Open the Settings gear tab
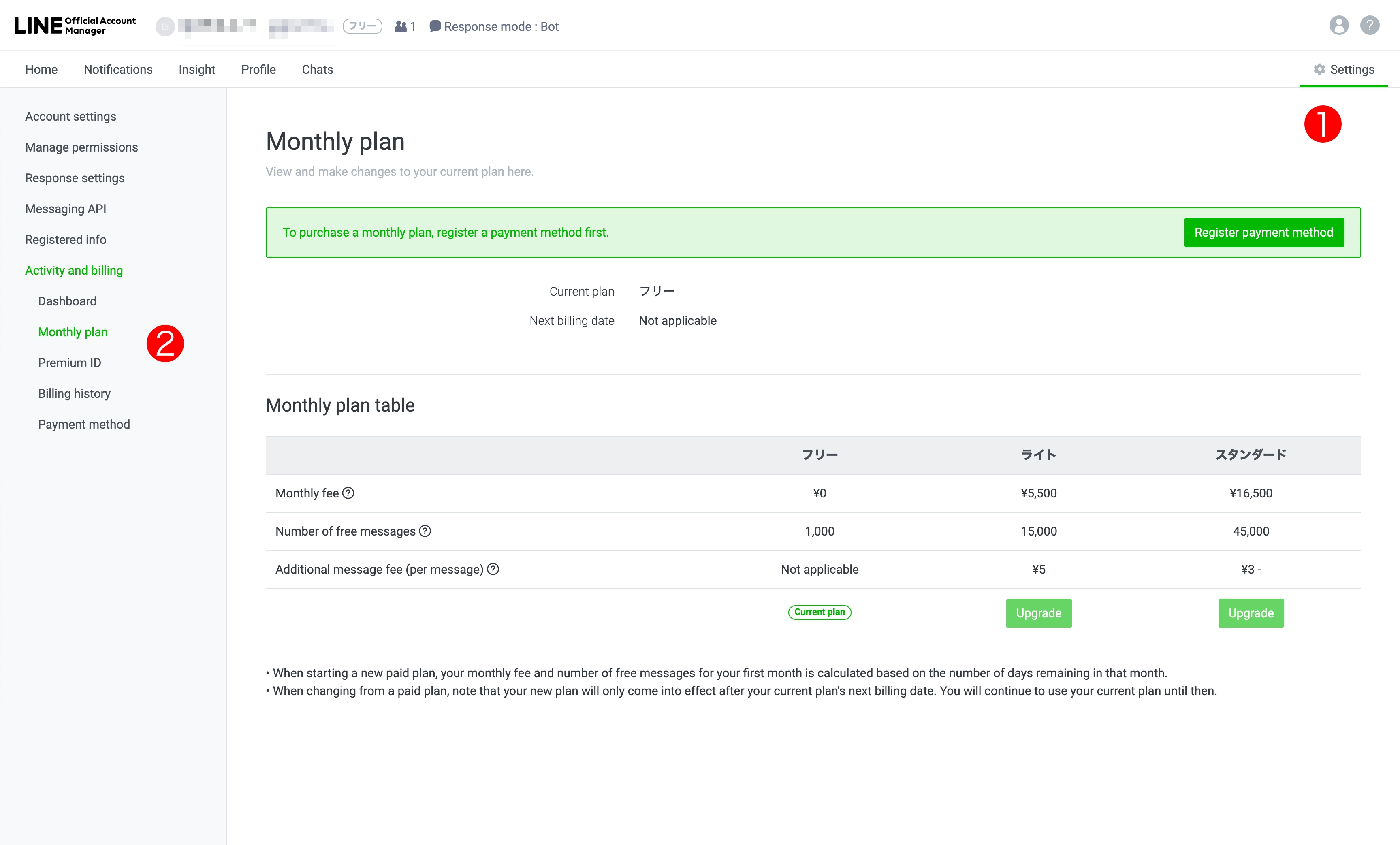 [1344, 69]
